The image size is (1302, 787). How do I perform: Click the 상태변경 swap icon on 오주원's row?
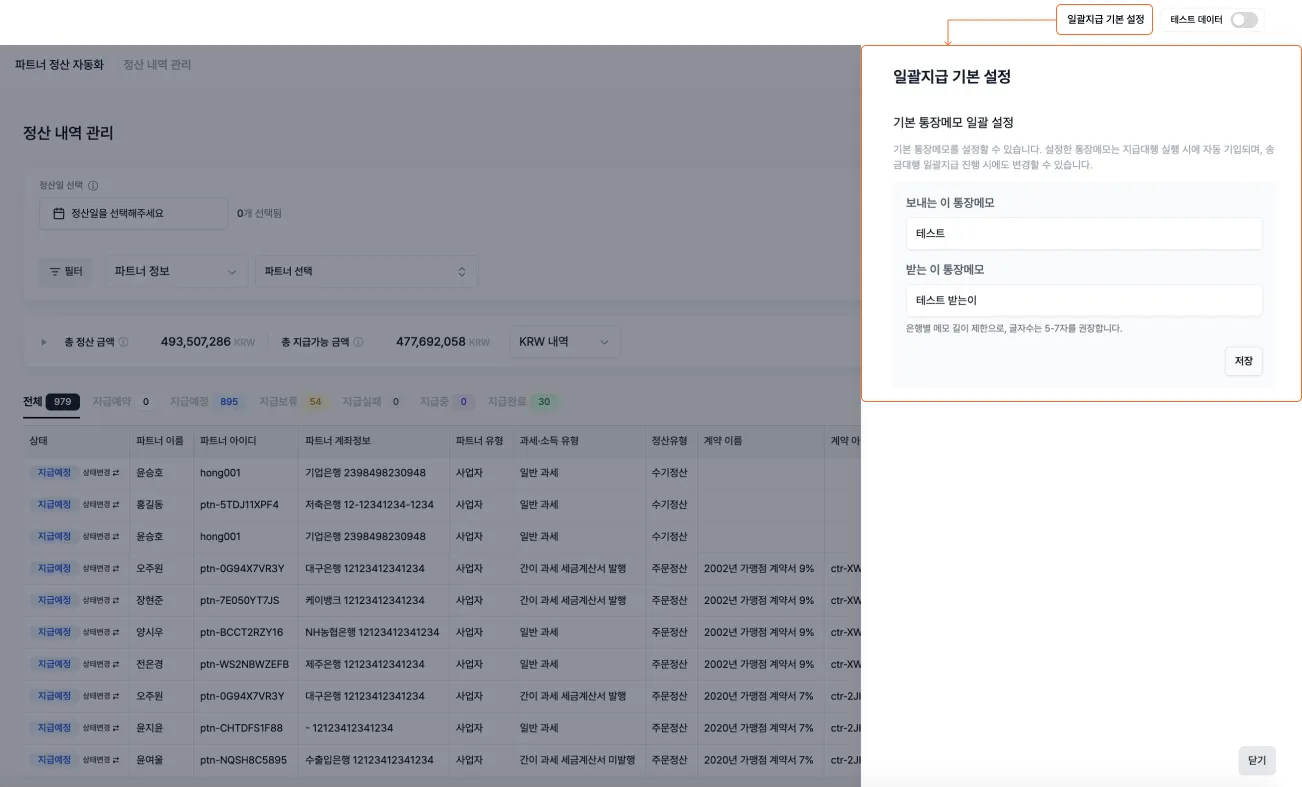point(116,568)
